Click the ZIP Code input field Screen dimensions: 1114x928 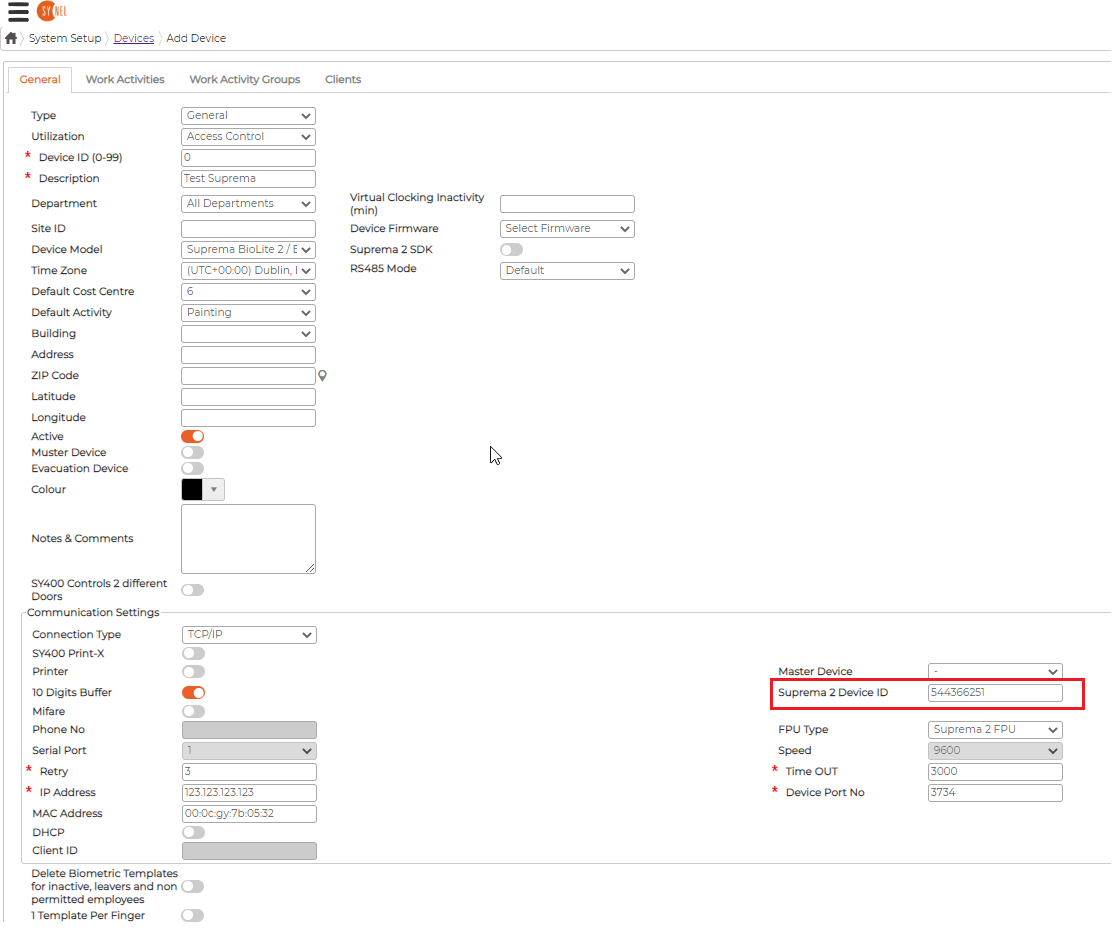[248, 375]
